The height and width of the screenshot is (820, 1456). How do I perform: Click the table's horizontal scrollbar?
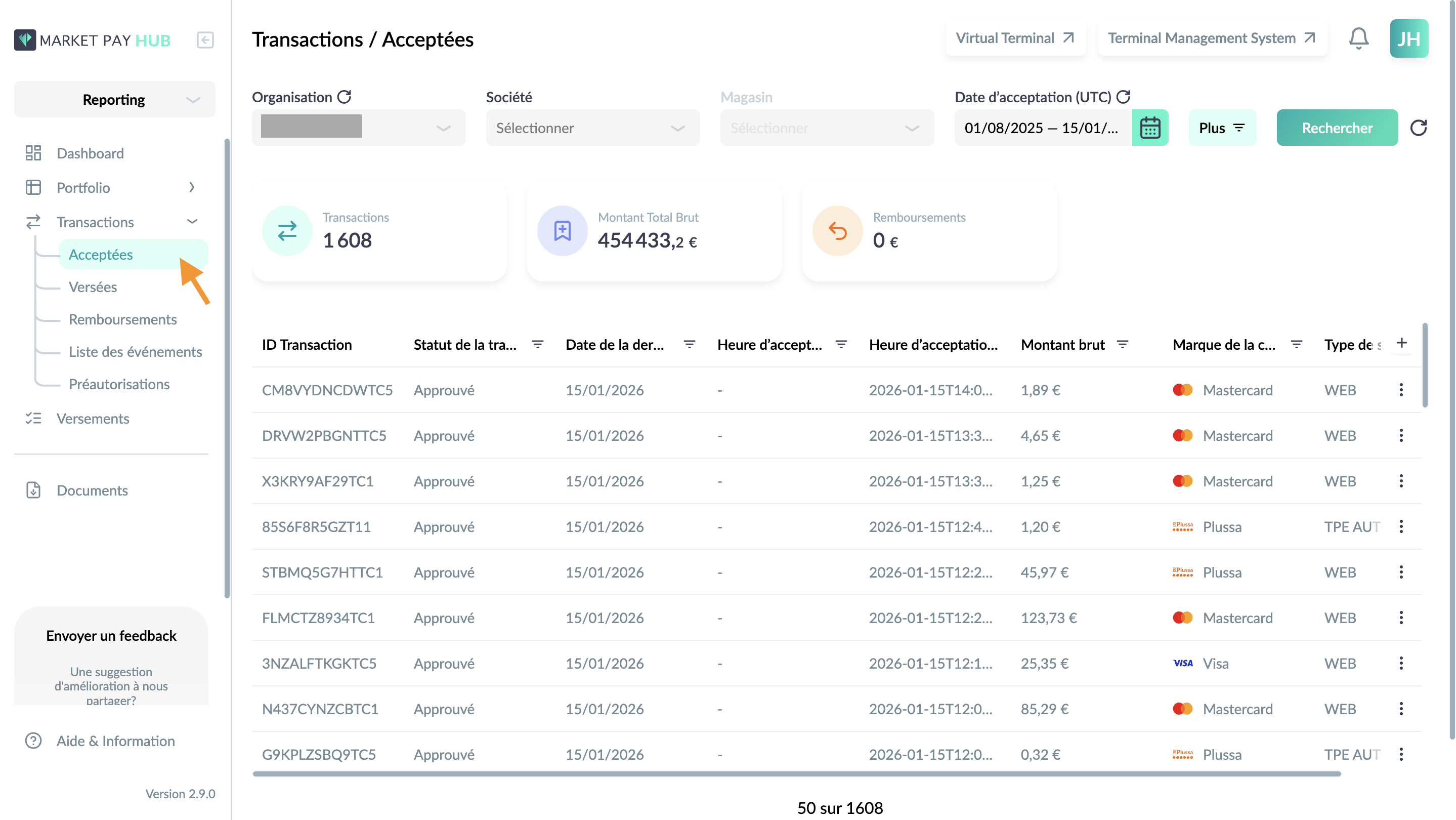point(797,773)
